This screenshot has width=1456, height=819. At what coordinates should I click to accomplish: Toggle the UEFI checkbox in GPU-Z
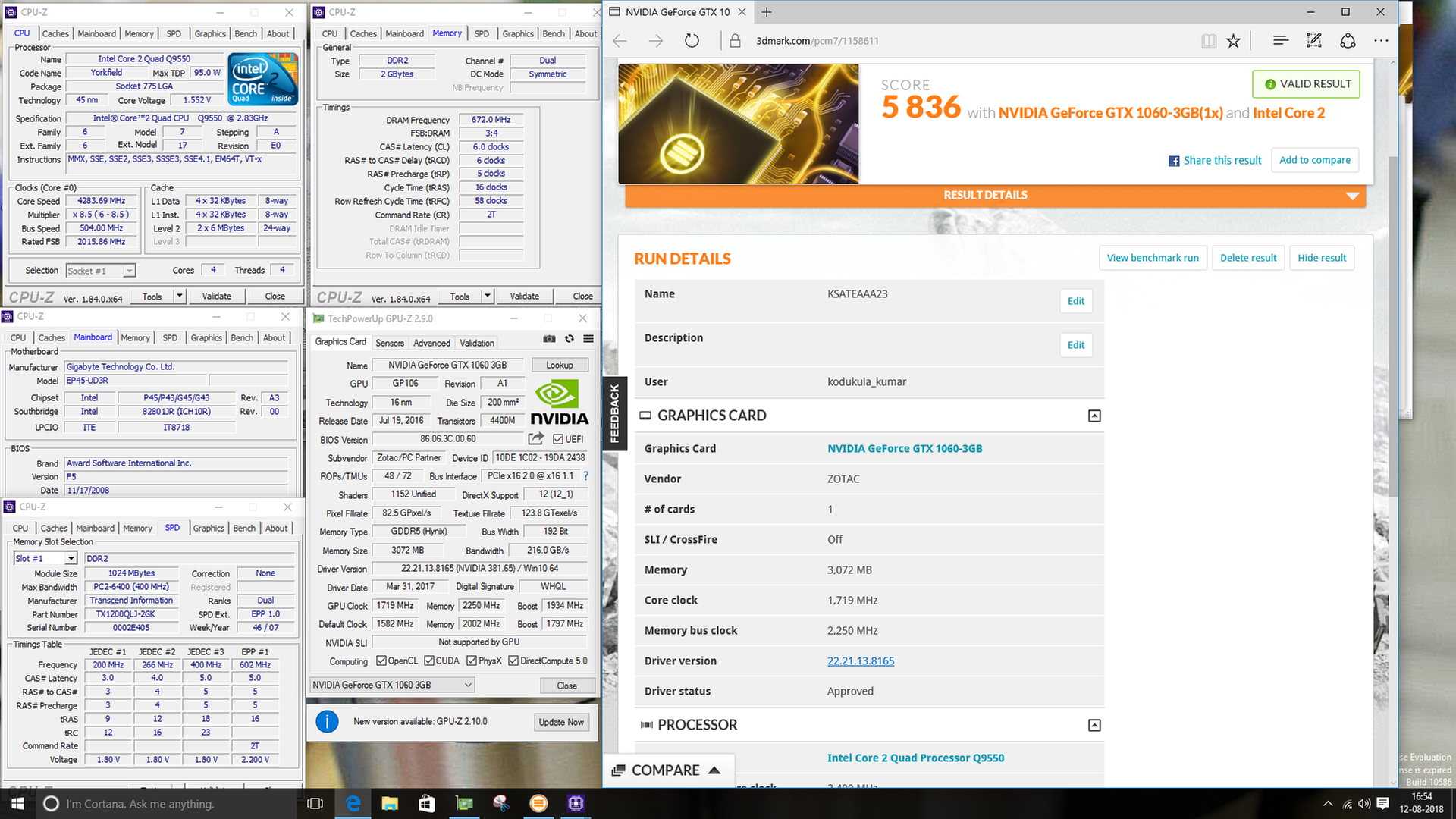pos(558,439)
